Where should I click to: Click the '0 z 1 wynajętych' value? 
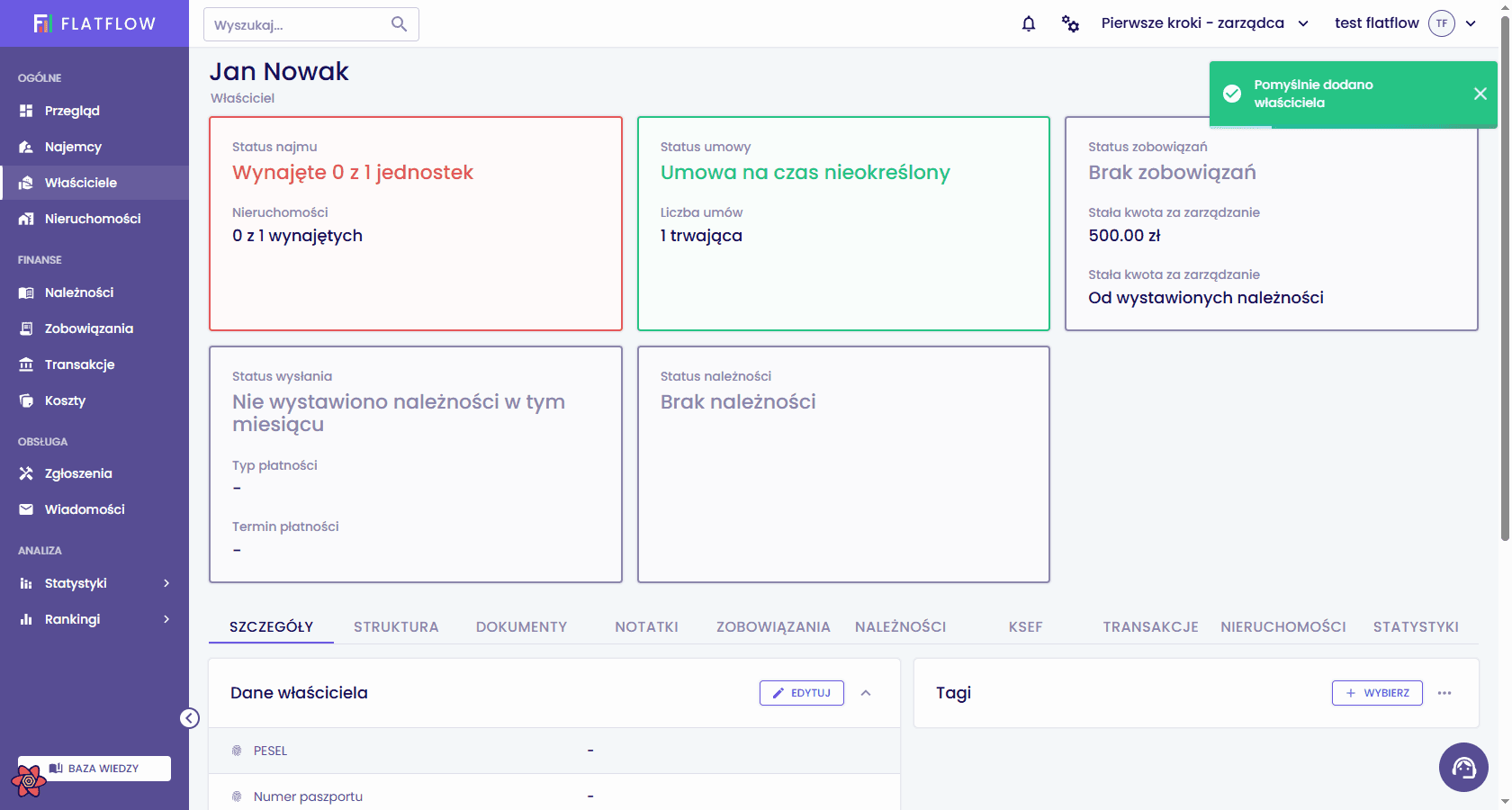[x=297, y=236]
